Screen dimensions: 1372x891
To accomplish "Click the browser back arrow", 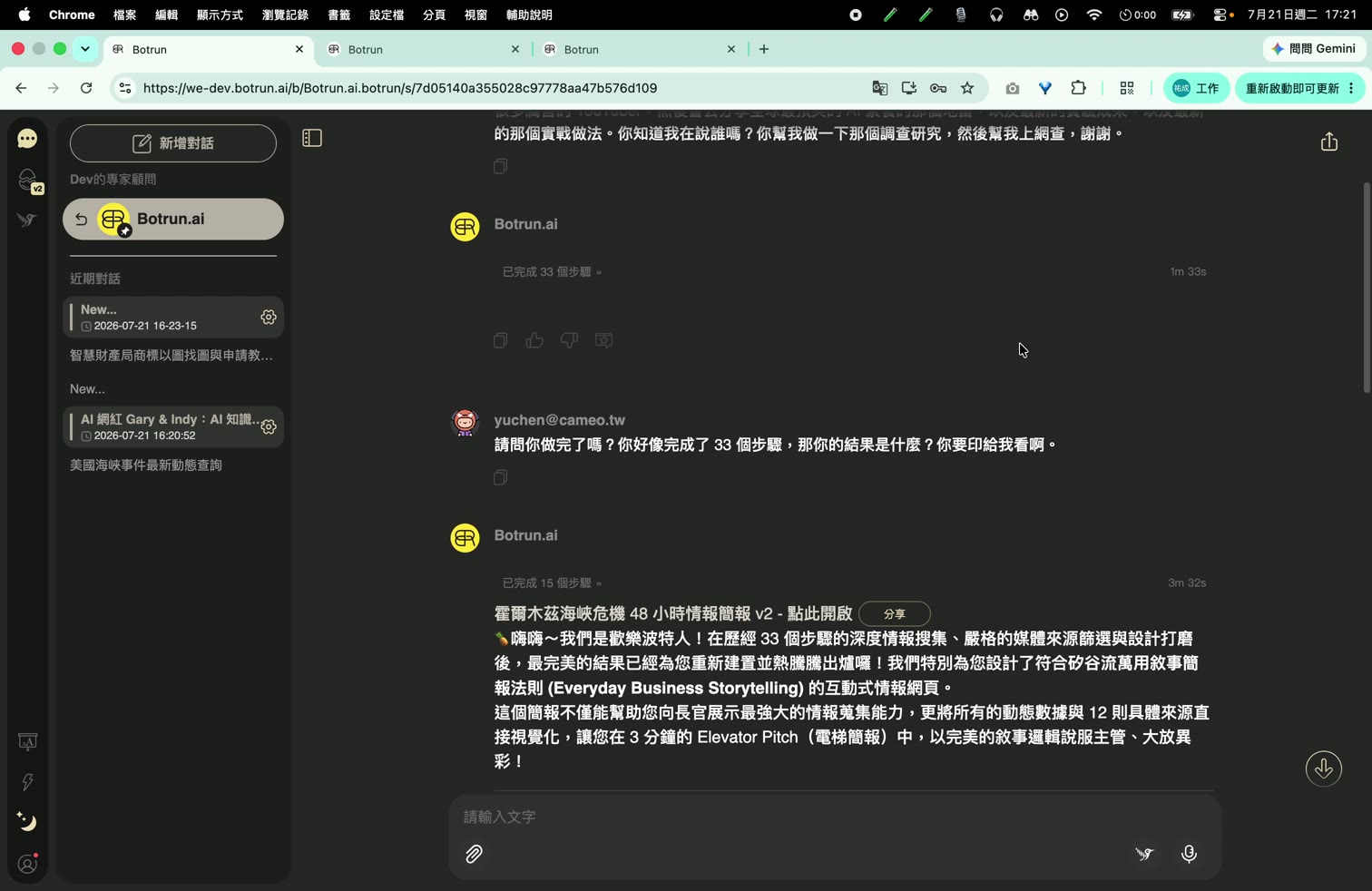I will pos(21,88).
